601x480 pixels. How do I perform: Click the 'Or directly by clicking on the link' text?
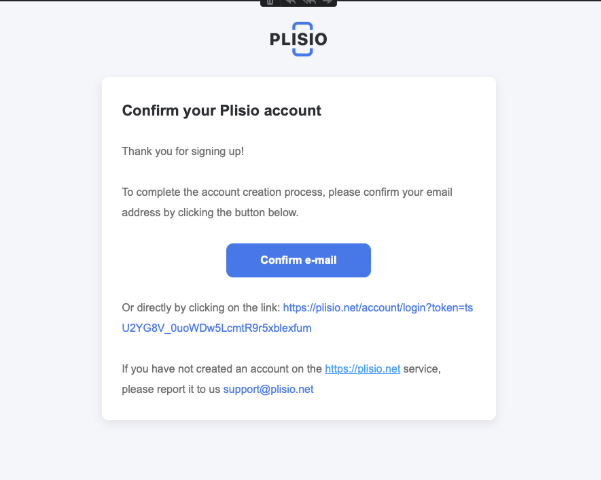click(x=201, y=307)
